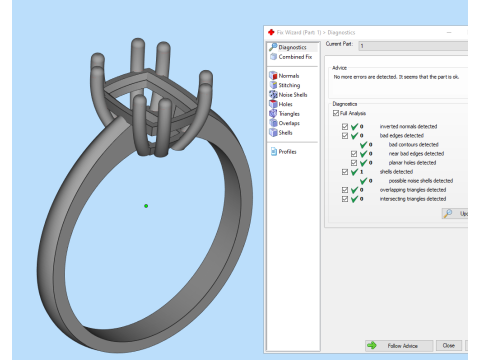
Task: Toggle inverted normals detected checkbox
Action: [x=345, y=127]
